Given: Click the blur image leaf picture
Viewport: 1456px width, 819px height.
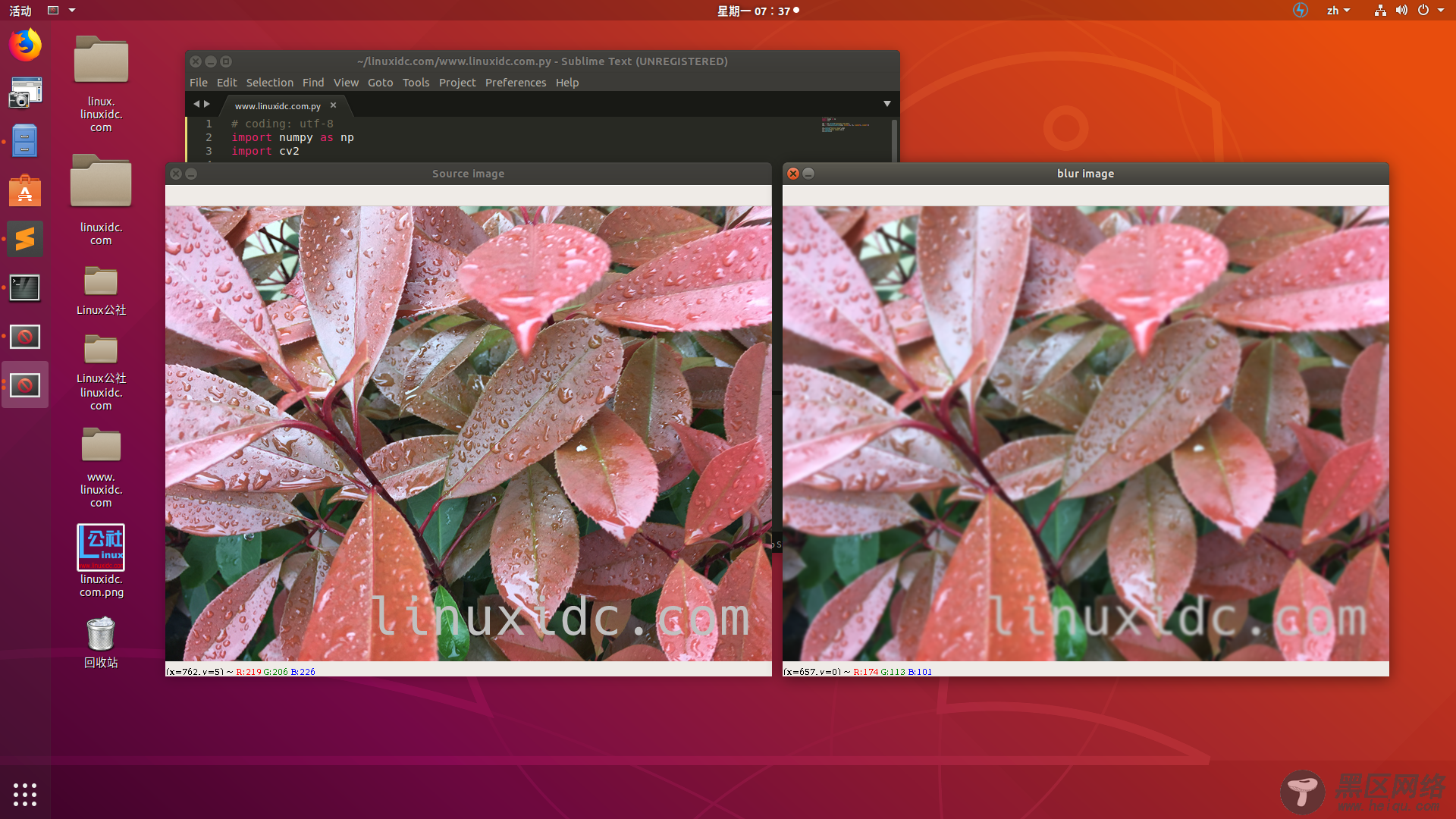Looking at the screenshot, I should pyautogui.click(x=1086, y=434).
